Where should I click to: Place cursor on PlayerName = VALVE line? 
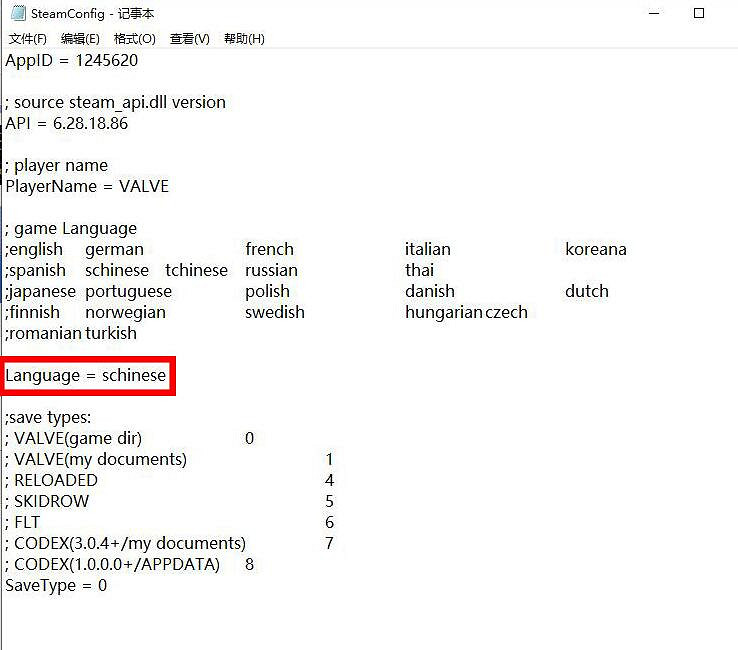tap(87, 187)
